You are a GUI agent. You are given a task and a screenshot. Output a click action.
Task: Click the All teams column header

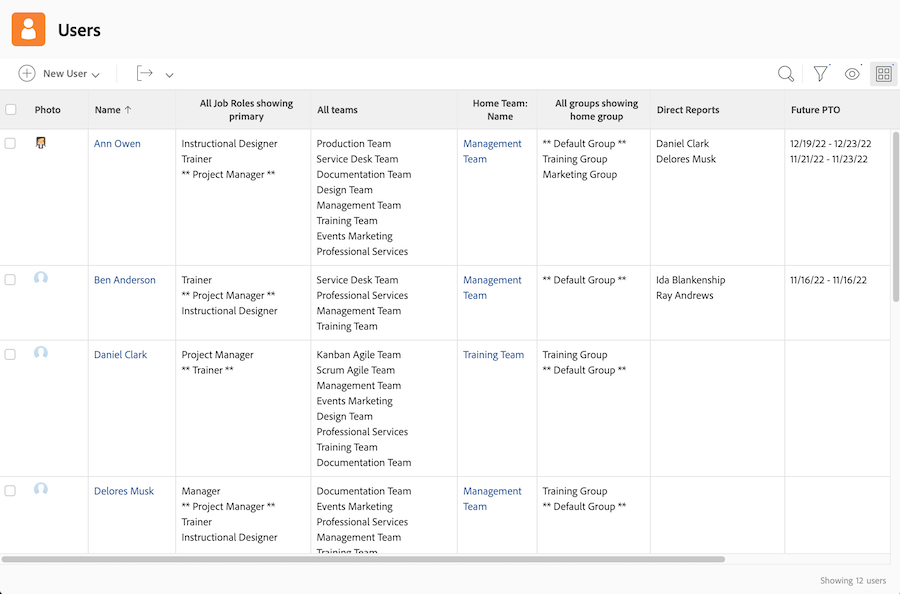tap(337, 110)
